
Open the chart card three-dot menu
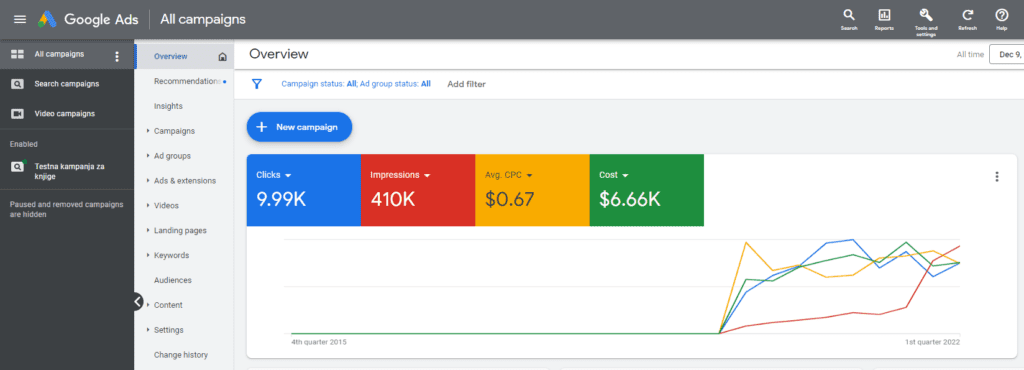(x=997, y=176)
